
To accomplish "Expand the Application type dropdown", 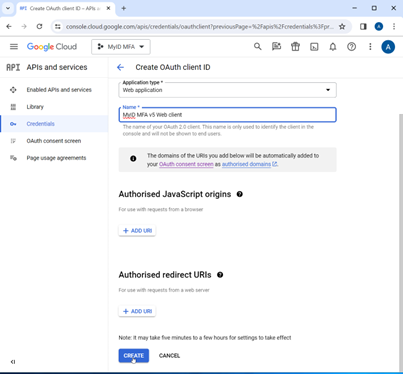I will pos(227,90).
